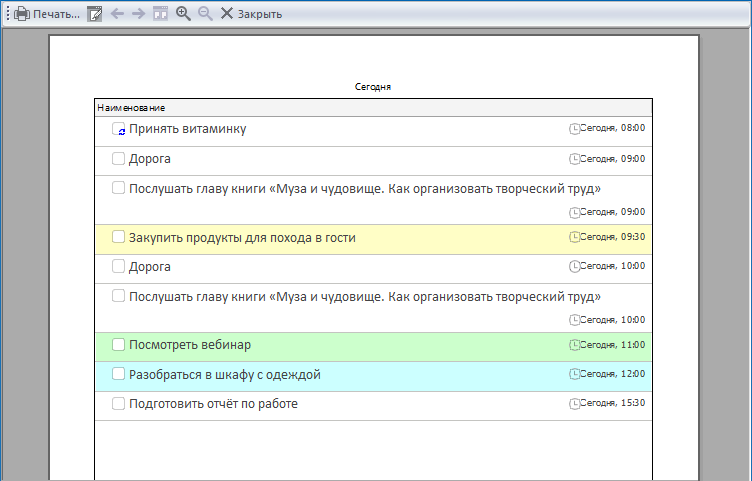Click the clock icon beside 'Сегодня, 08:00'
Image resolution: width=752 pixels, height=481 pixels.
click(x=574, y=129)
